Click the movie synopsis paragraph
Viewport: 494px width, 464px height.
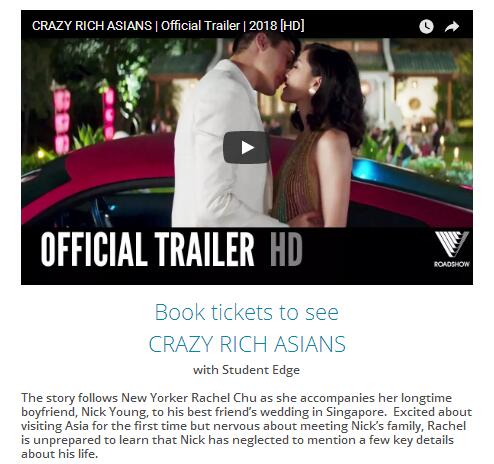click(x=247, y=426)
